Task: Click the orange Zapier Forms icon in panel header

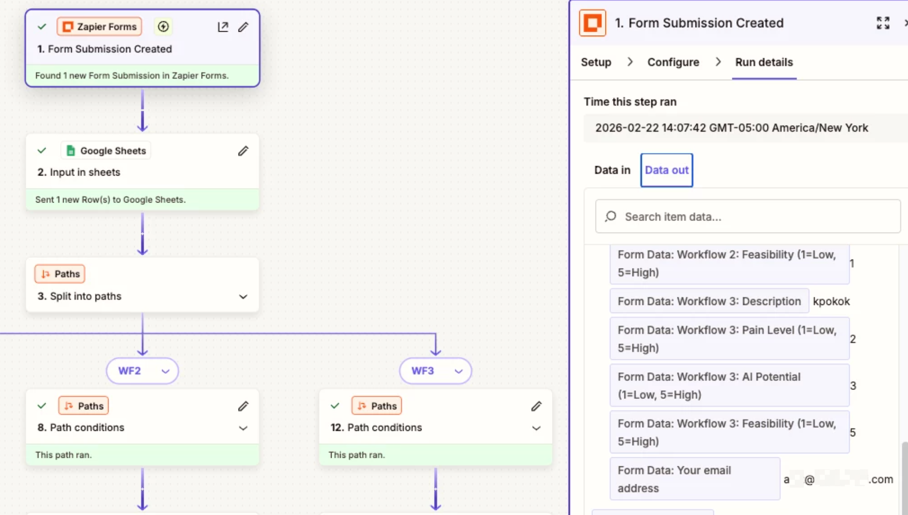Action: (593, 23)
